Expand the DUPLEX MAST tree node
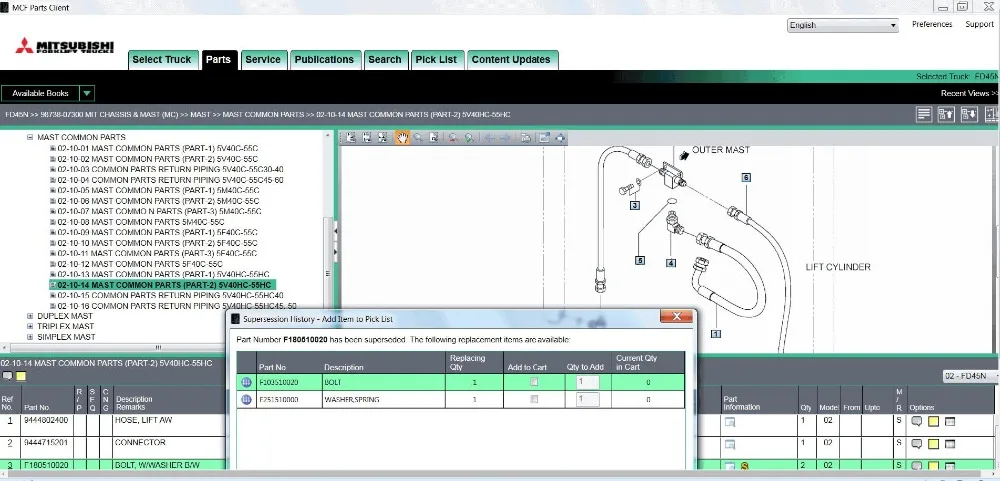The image size is (1000, 481). pos(30,316)
